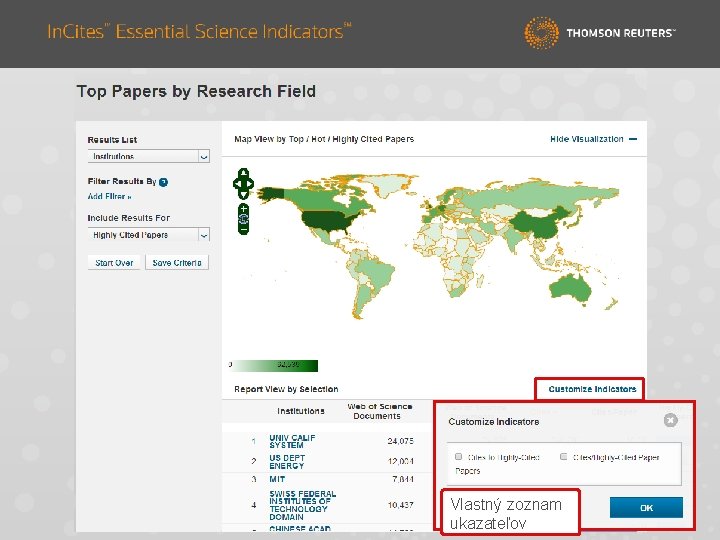Click the map color scale legend bar
This screenshot has height=540, width=720.
276,366
